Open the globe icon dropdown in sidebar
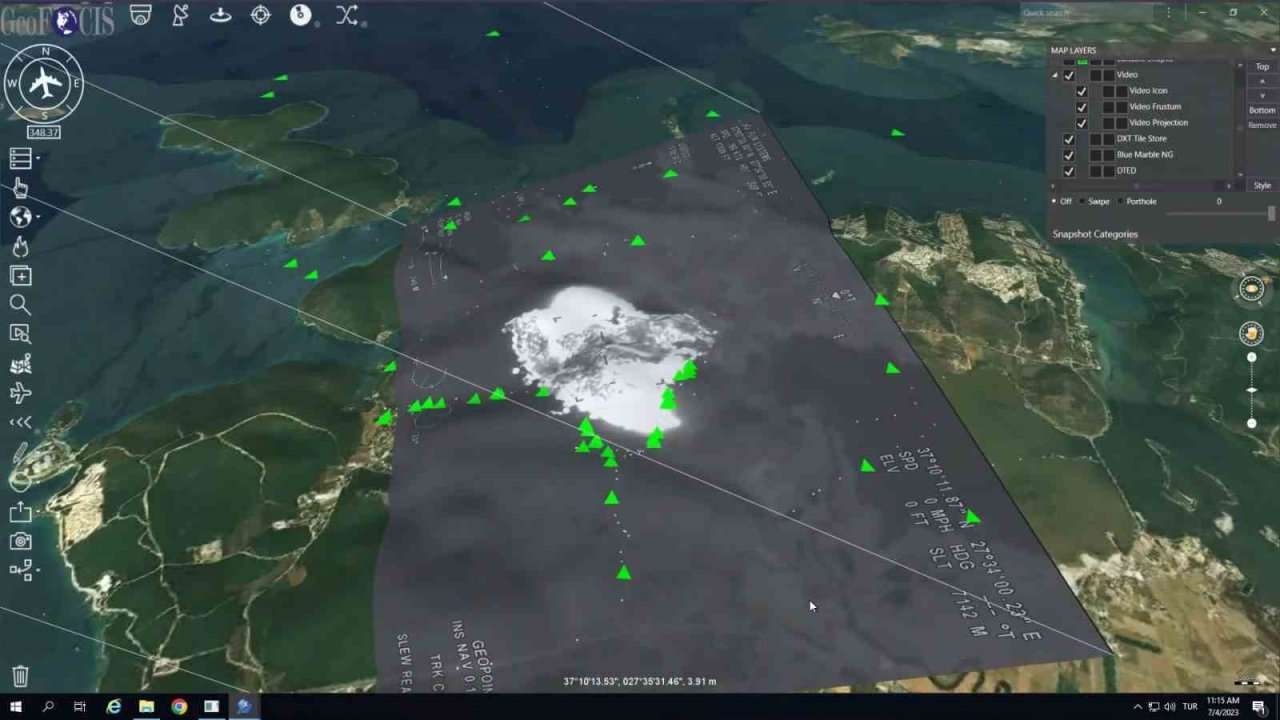 tap(38, 217)
